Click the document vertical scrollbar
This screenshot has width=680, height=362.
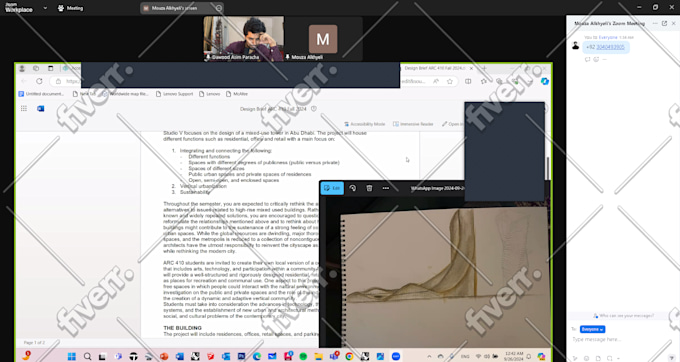[x=548, y=169]
